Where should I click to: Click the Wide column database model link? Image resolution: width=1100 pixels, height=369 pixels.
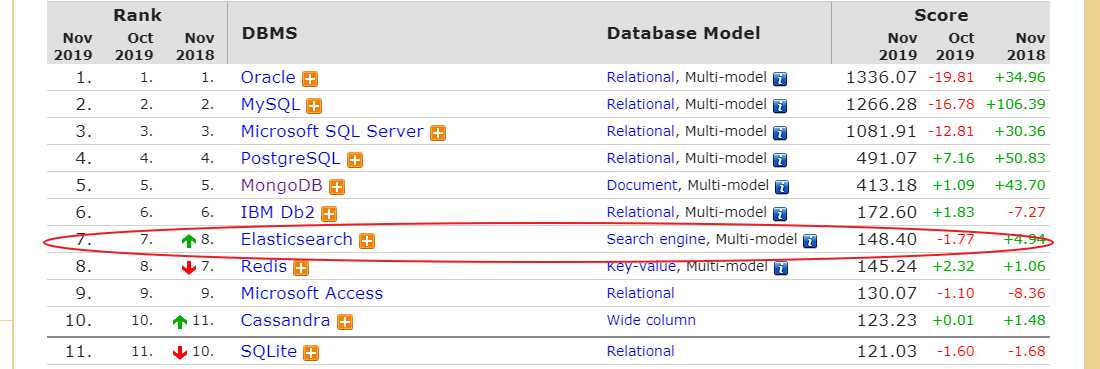(651, 321)
